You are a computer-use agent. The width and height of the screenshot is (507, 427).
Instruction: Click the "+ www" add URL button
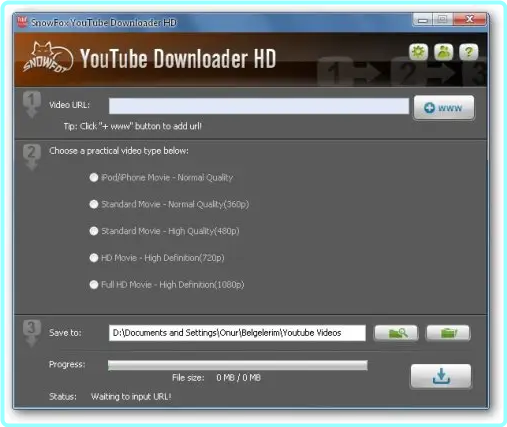(444, 107)
